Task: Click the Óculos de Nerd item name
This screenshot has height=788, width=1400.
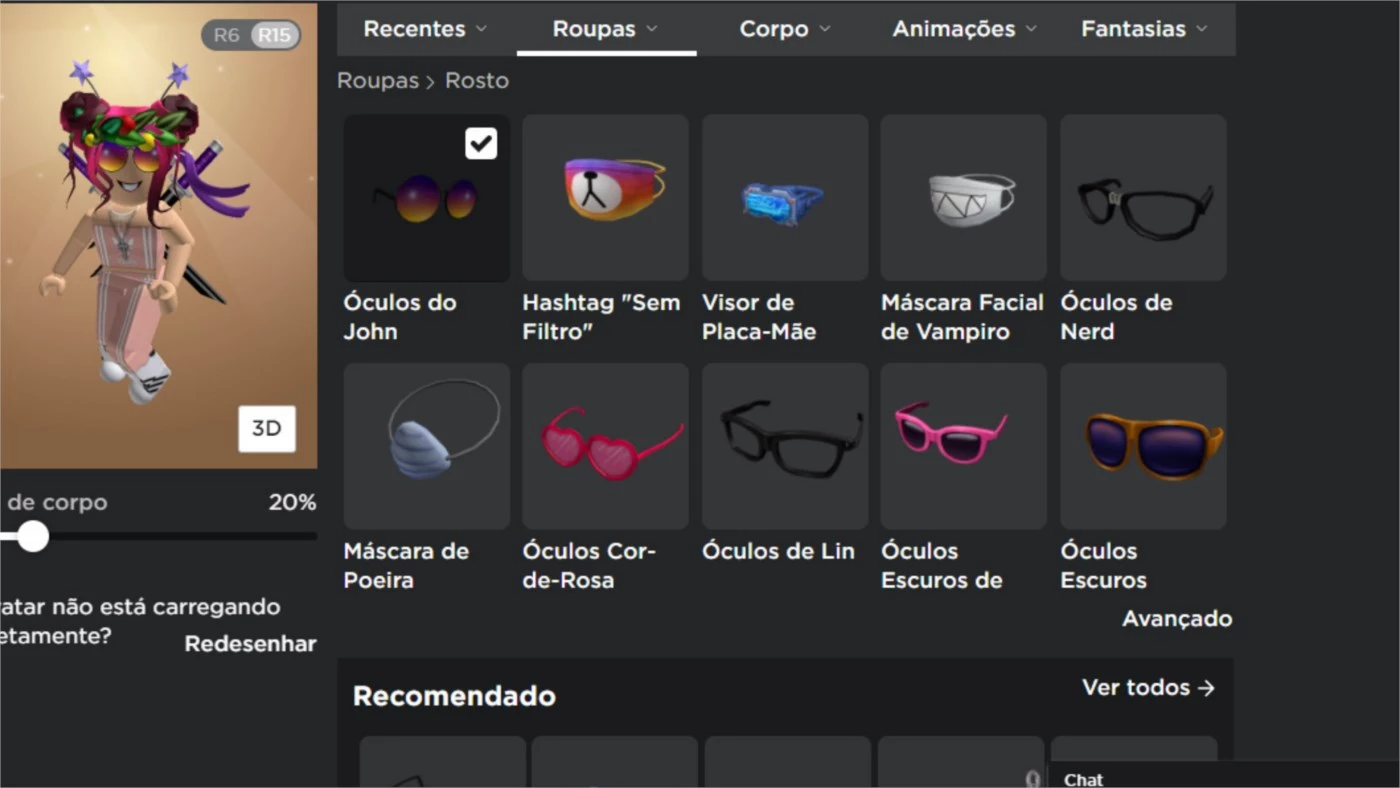Action: [x=1116, y=317]
